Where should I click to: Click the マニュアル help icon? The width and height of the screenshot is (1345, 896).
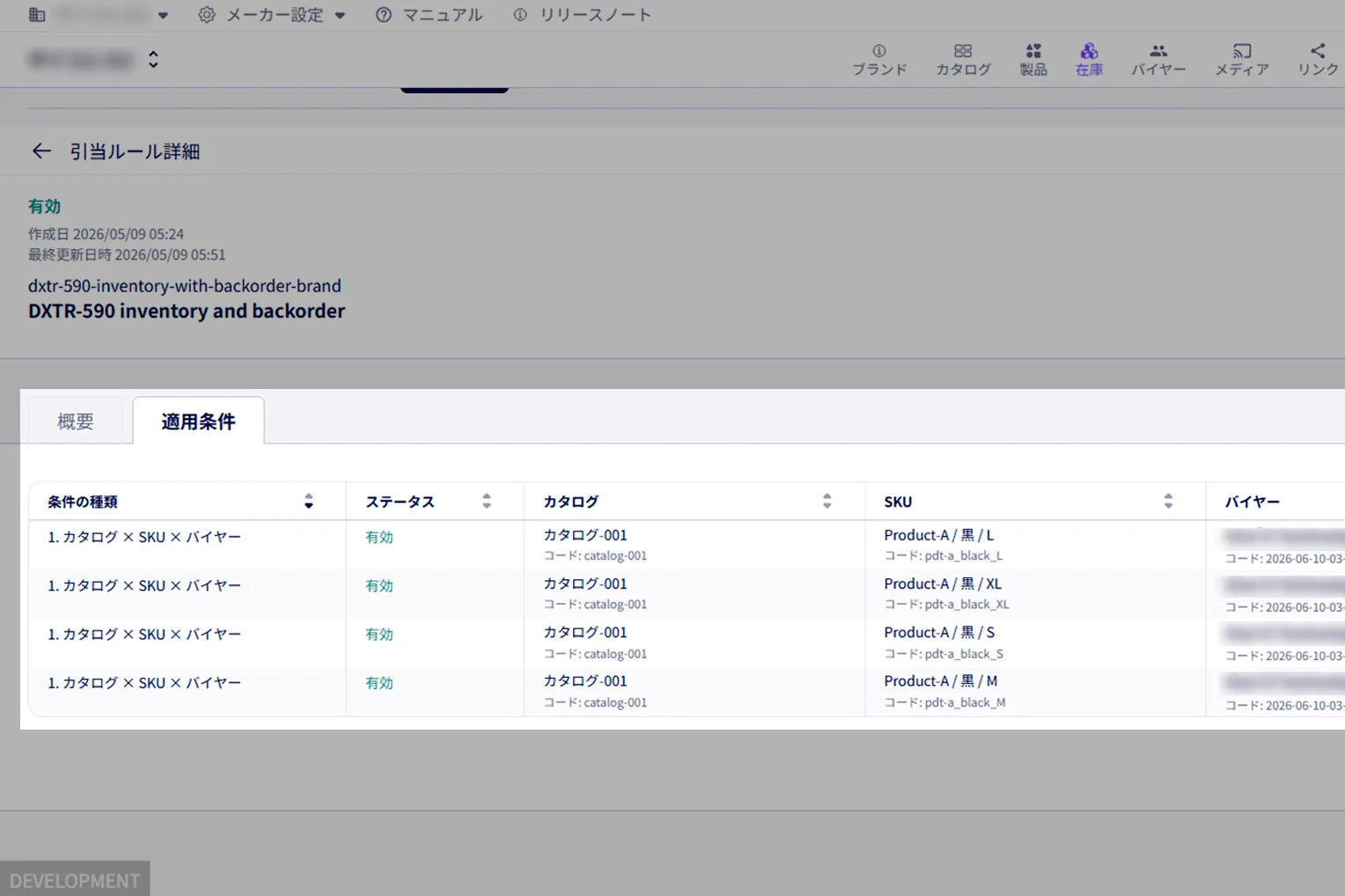[384, 15]
